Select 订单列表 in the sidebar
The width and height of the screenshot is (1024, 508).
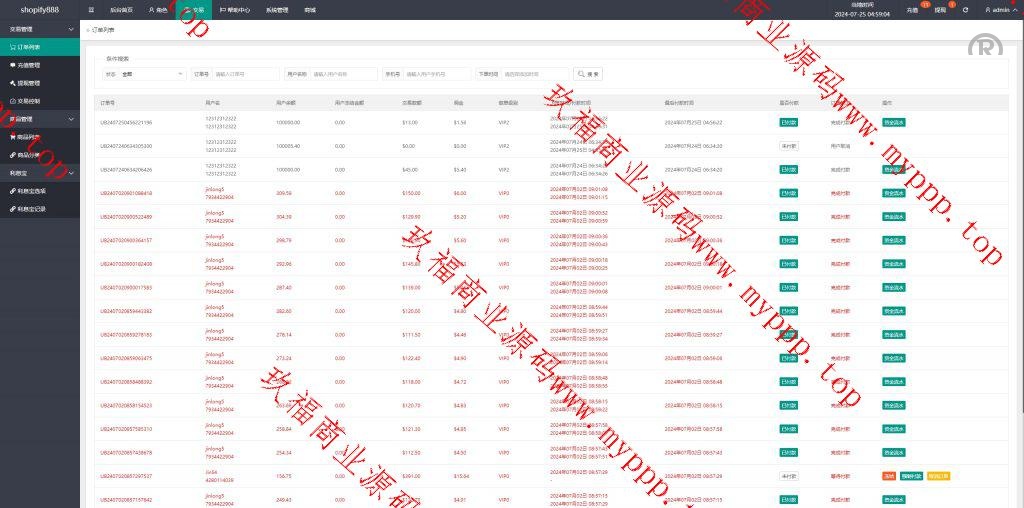click(x=28, y=47)
